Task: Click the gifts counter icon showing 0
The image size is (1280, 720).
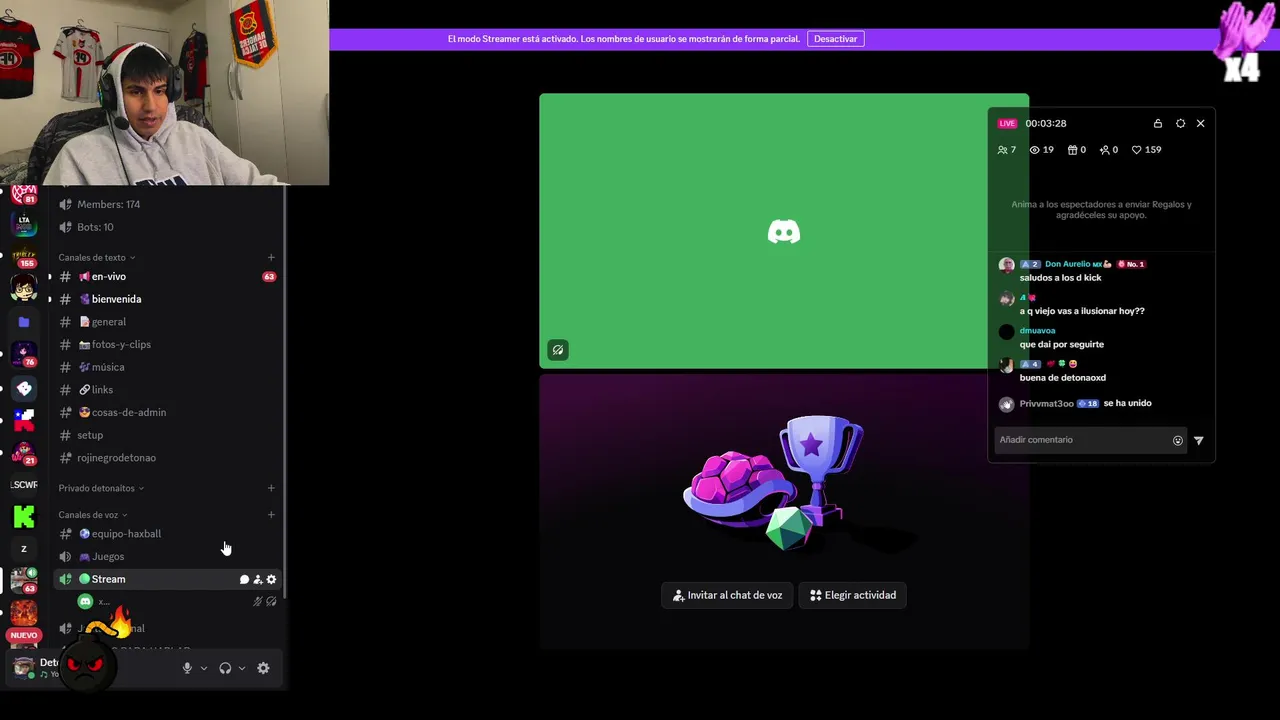Action: [x=1076, y=149]
